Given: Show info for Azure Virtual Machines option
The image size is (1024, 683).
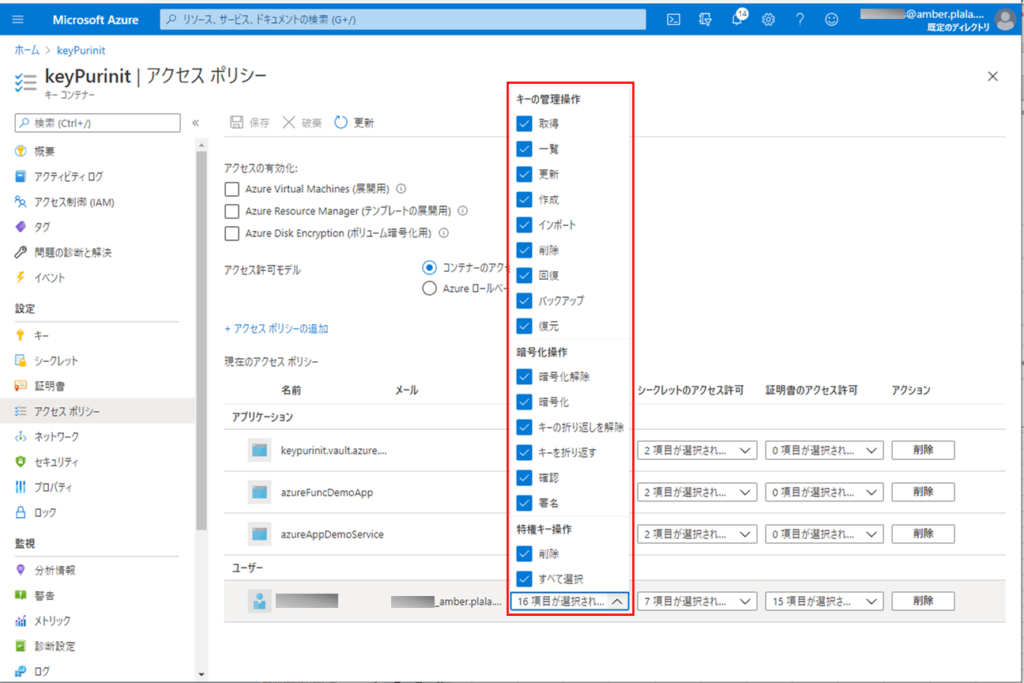Looking at the screenshot, I should pos(401,189).
